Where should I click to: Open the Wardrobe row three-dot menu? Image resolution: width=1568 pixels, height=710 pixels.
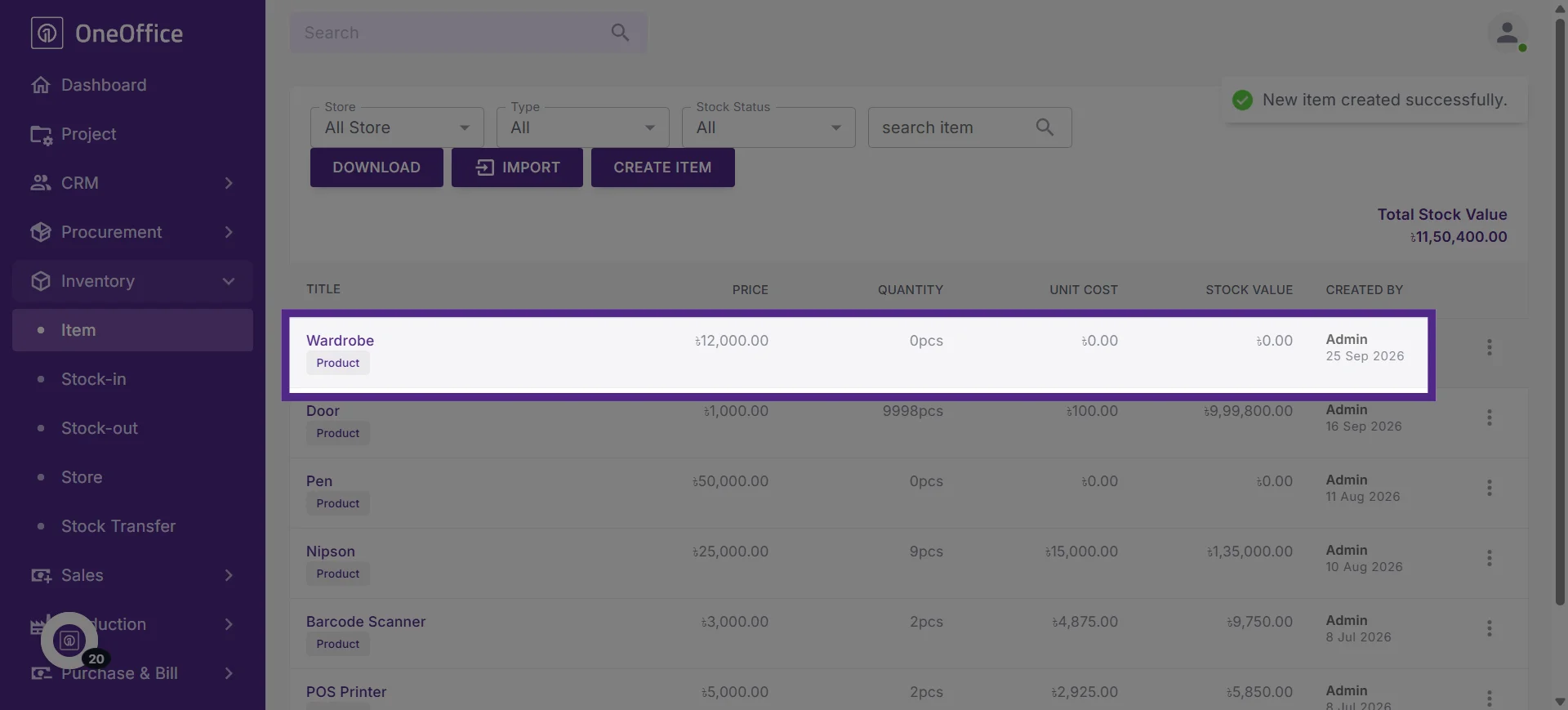1489,347
